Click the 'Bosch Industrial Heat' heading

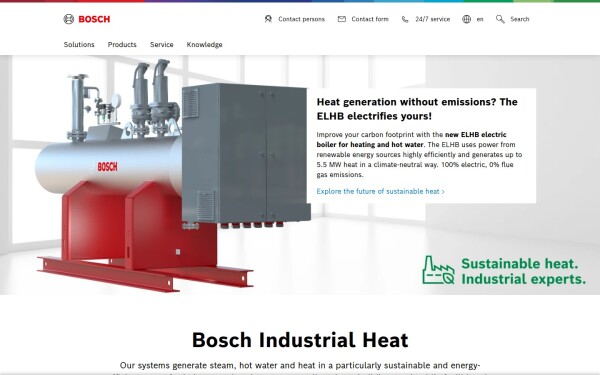[x=300, y=340]
